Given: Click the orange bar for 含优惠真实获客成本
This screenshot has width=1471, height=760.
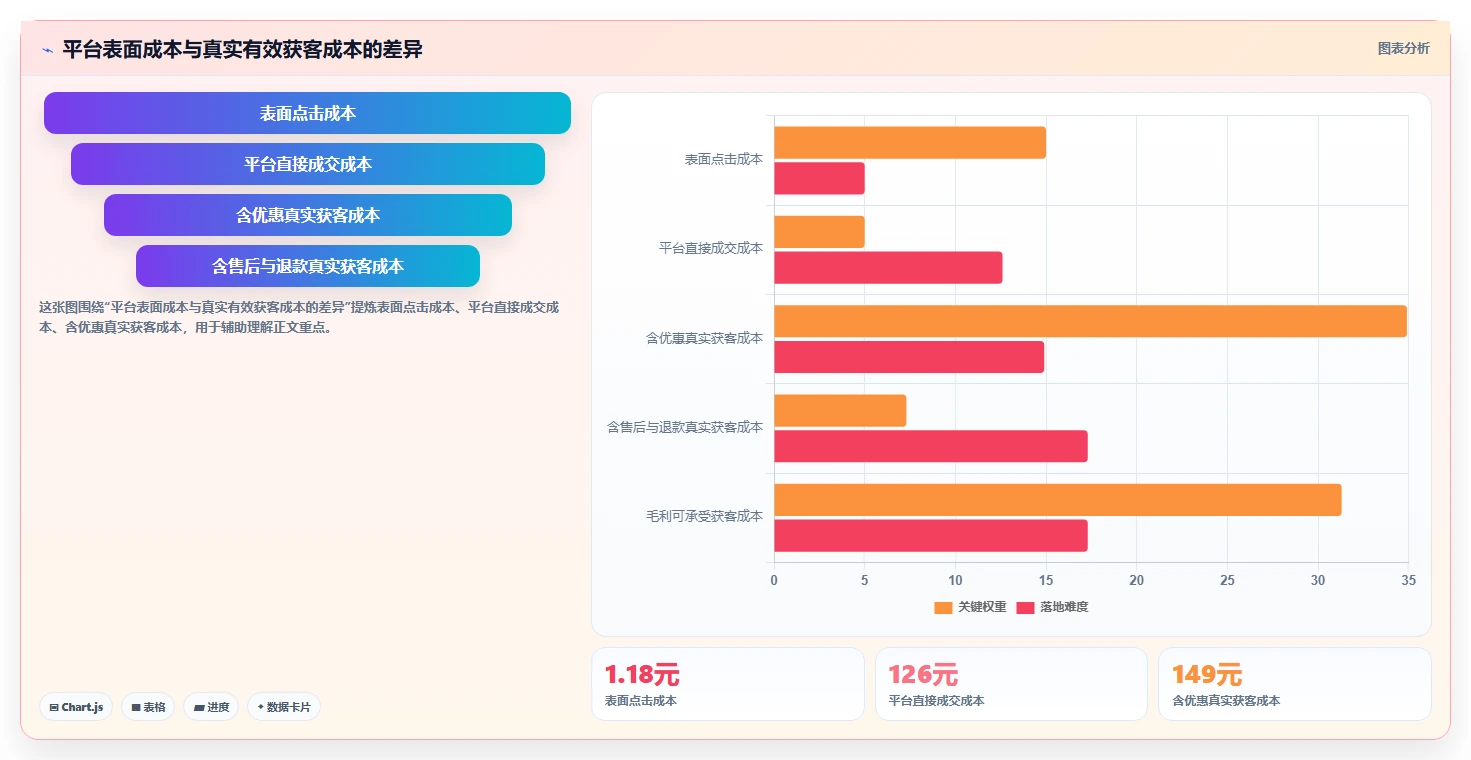Looking at the screenshot, I should tap(1090, 321).
